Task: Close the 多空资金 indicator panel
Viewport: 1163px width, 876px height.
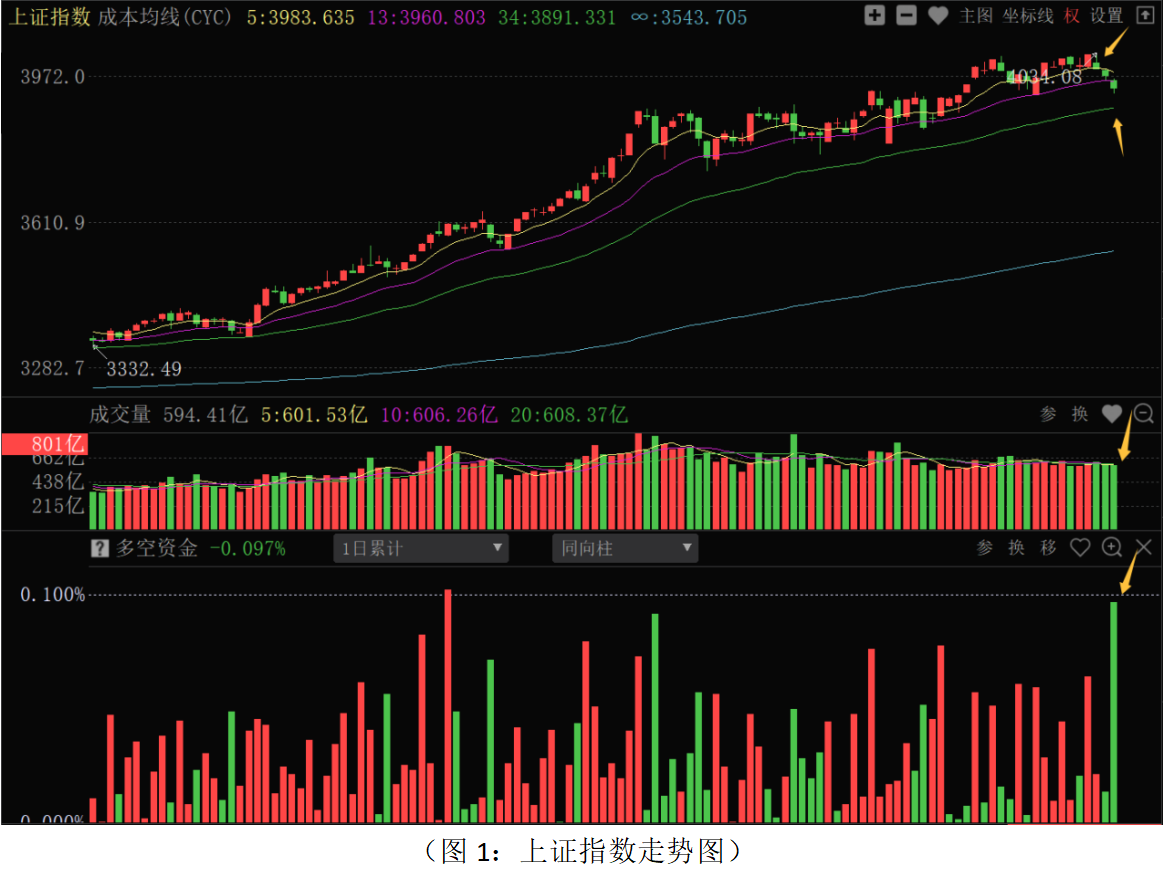Action: (x=1145, y=548)
